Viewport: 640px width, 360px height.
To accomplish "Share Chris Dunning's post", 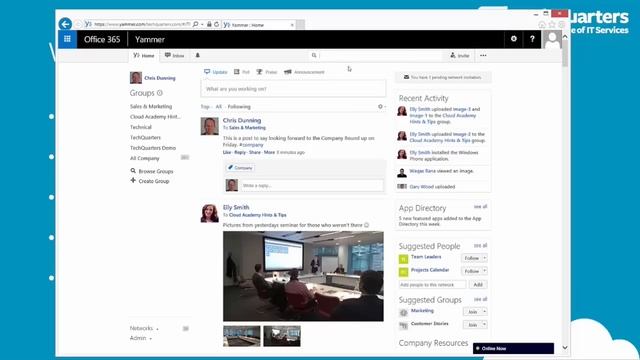I will (x=255, y=152).
